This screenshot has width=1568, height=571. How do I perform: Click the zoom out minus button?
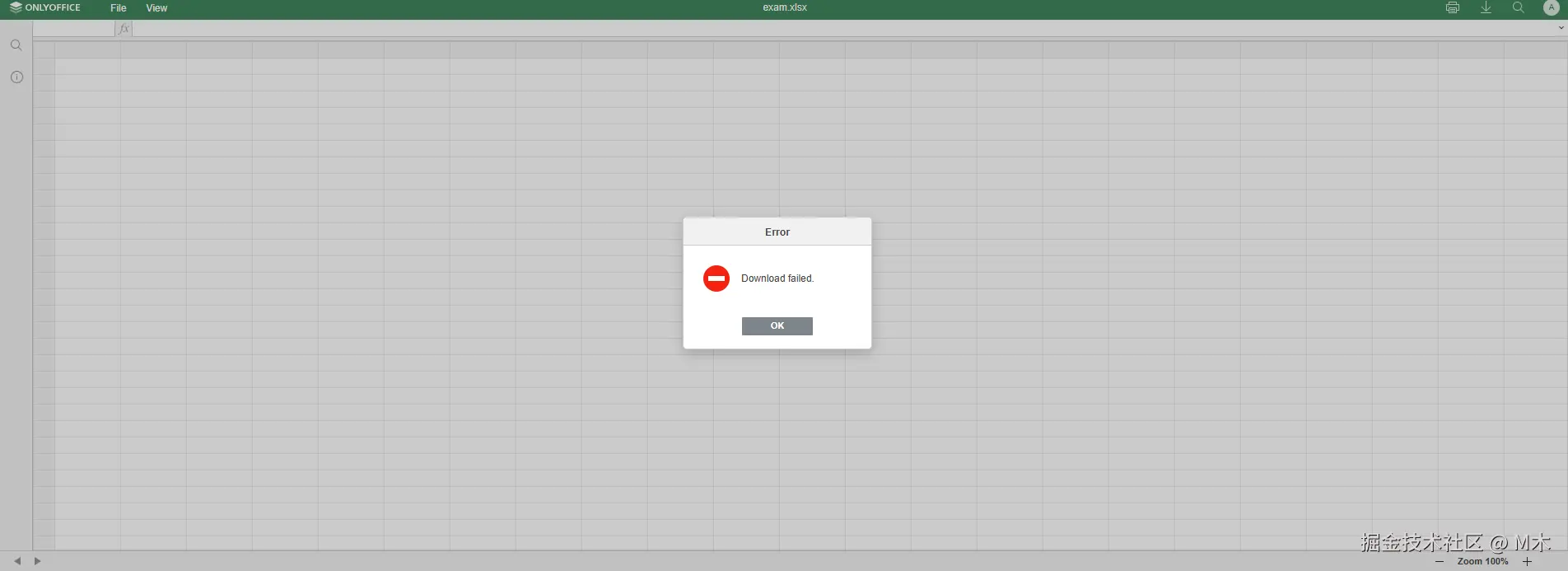tap(1440, 561)
